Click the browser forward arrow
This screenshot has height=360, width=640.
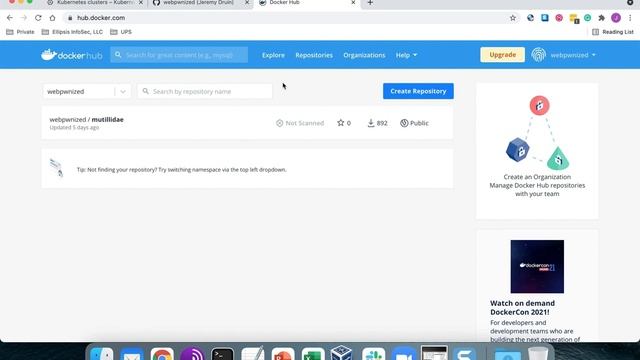coord(24,18)
